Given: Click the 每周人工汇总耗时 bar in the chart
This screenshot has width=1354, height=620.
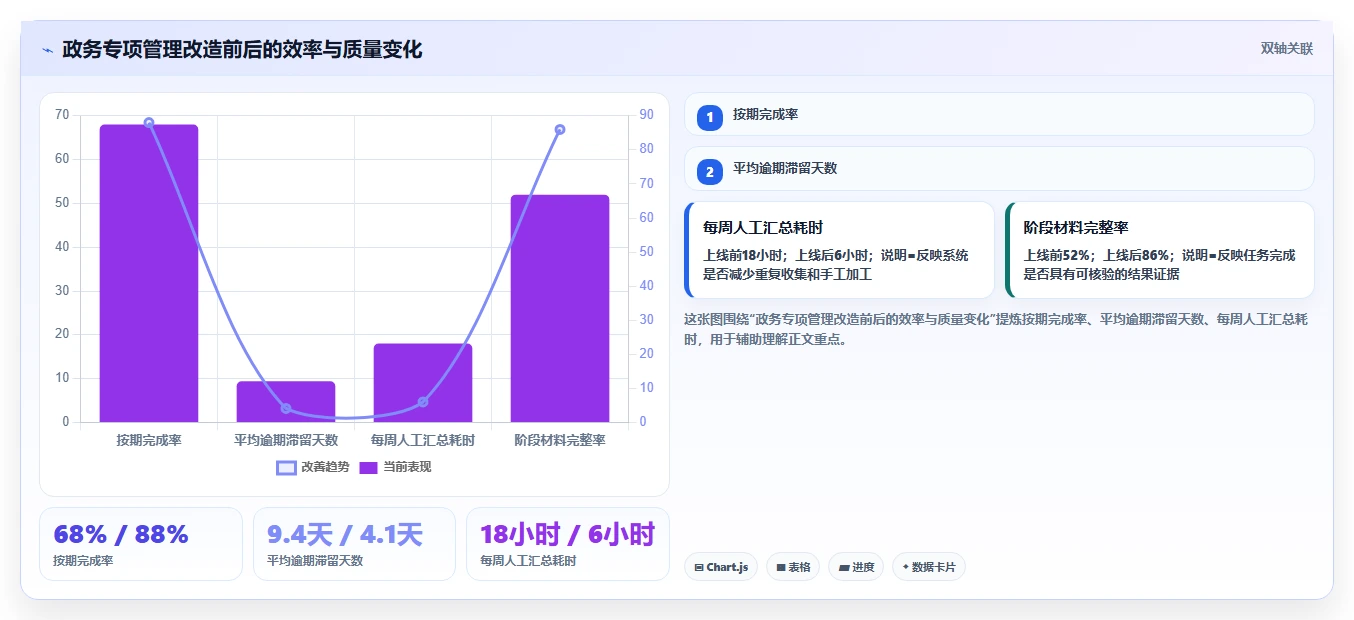Looking at the screenshot, I should point(423,383).
